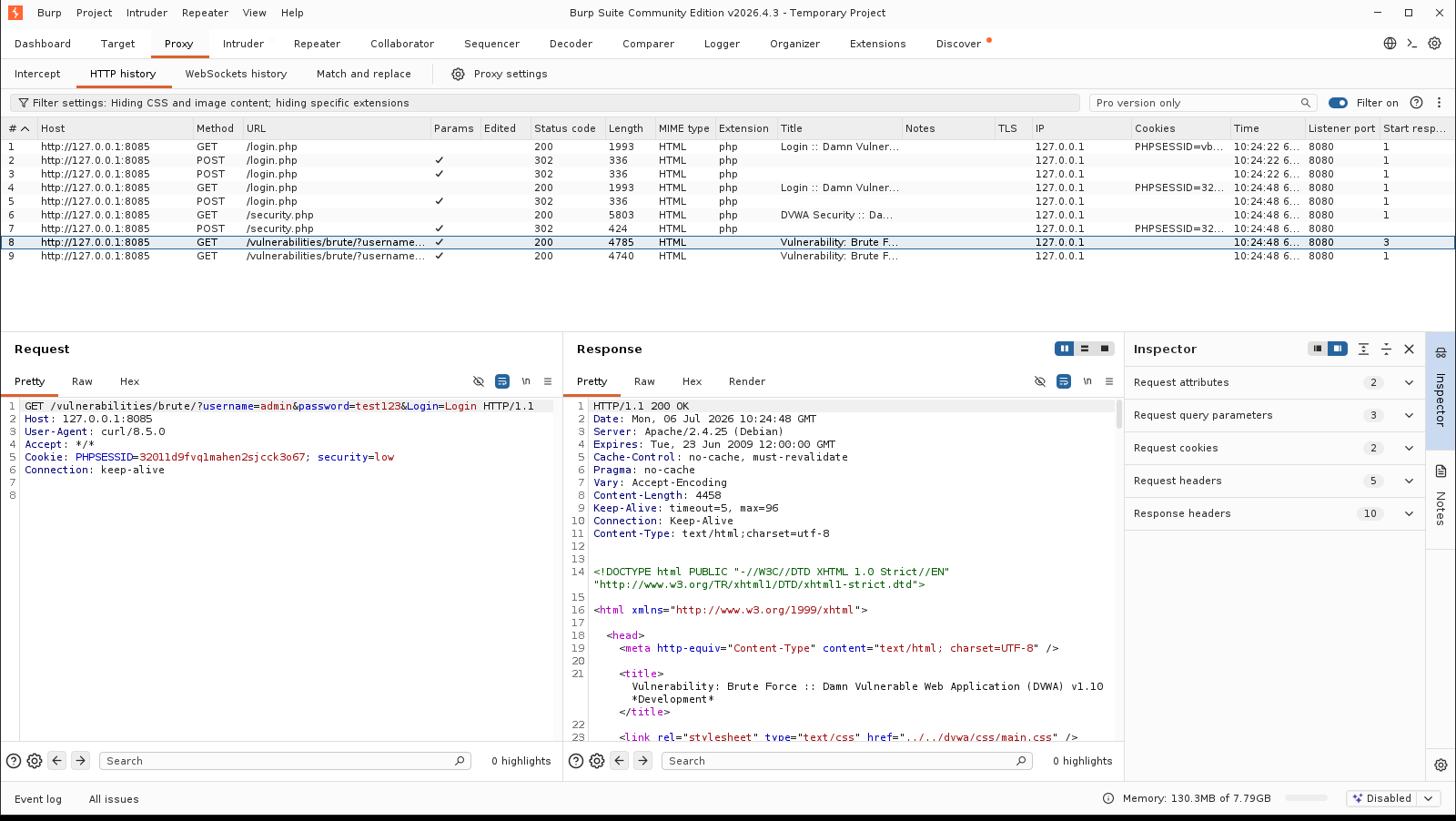Toggle line wrap icon in Request panel
Screen dimensions: 1456x821
(502, 381)
